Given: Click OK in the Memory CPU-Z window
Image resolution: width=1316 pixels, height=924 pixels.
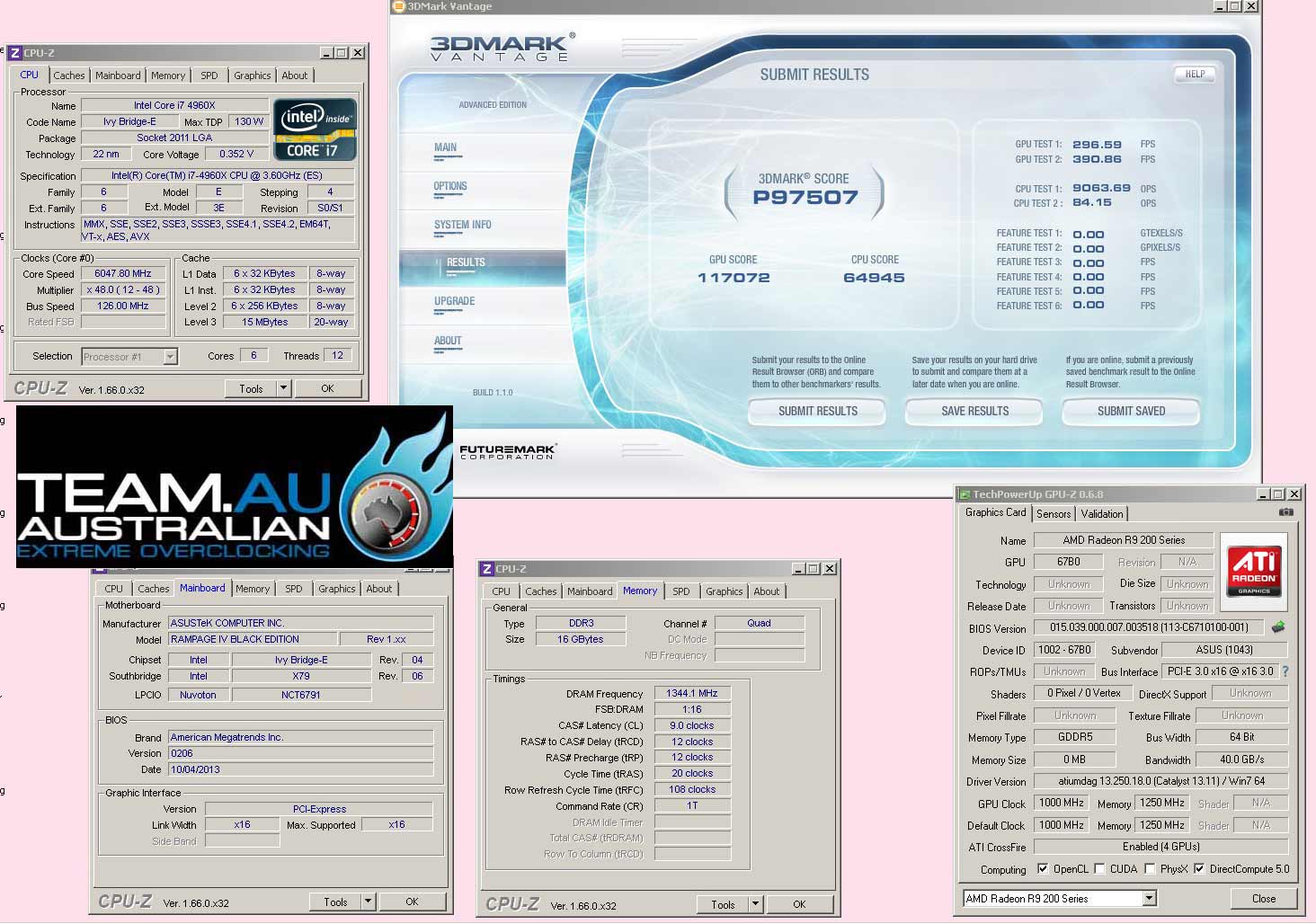Looking at the screenshot, I should pos(799,904).
